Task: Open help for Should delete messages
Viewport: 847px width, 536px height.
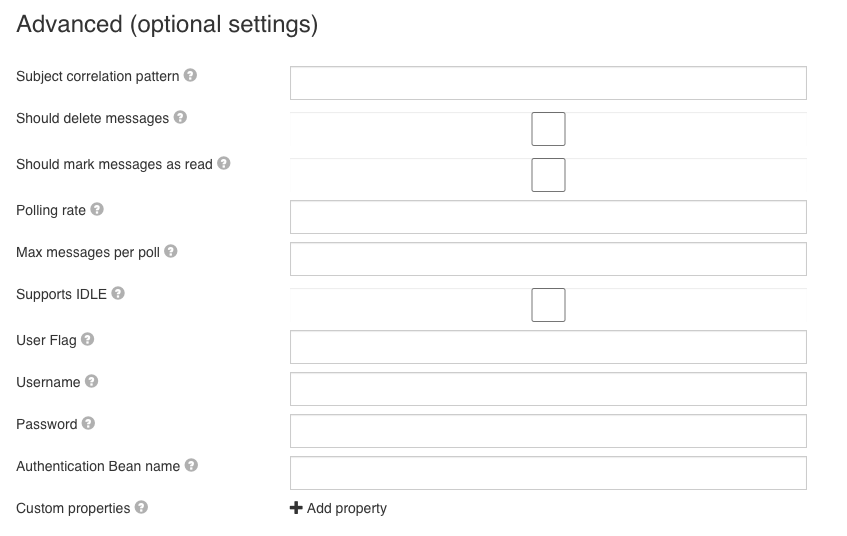Action: [x=180, y=117]
